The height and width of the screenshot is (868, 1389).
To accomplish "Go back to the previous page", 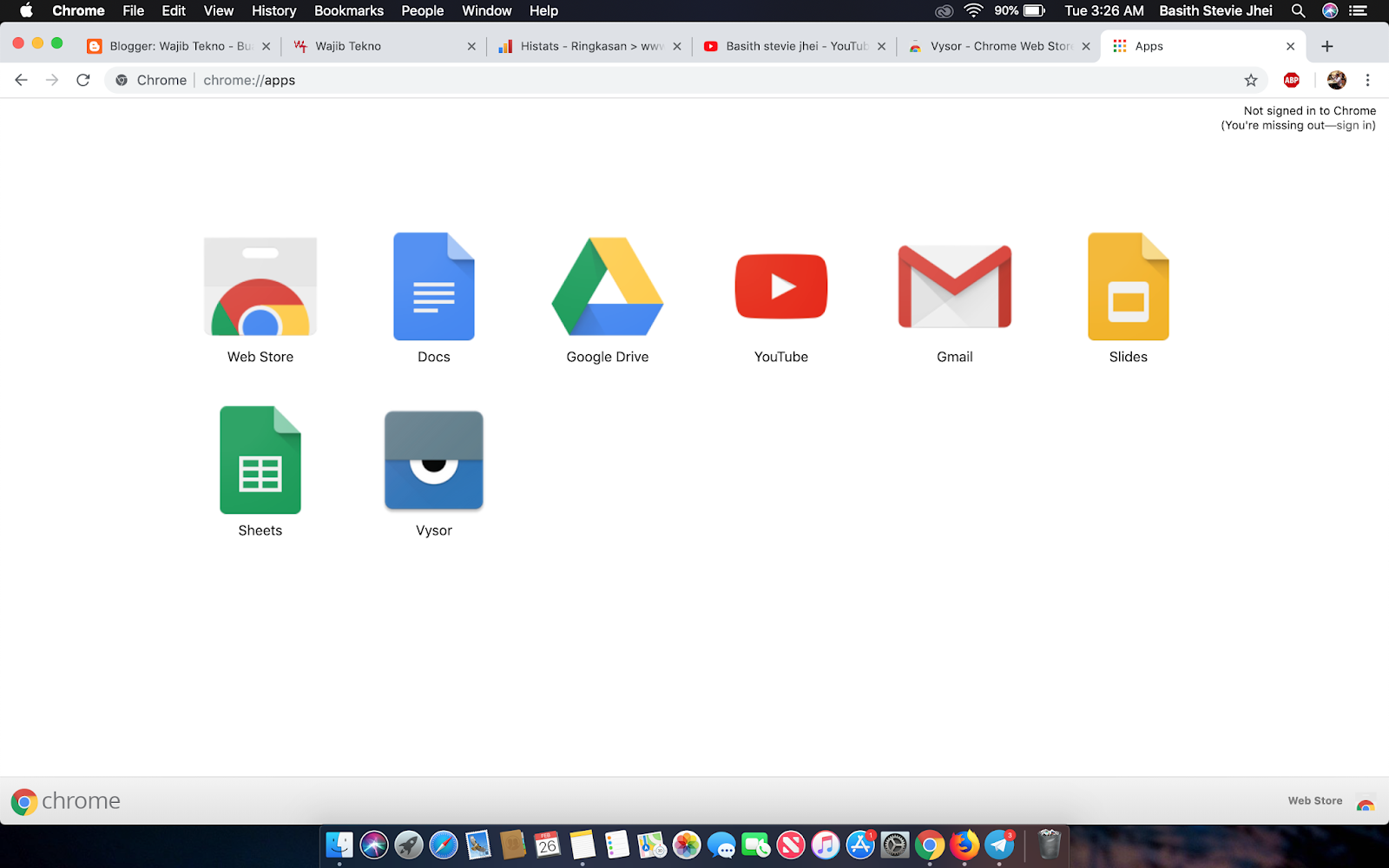I will coord(22,80).
